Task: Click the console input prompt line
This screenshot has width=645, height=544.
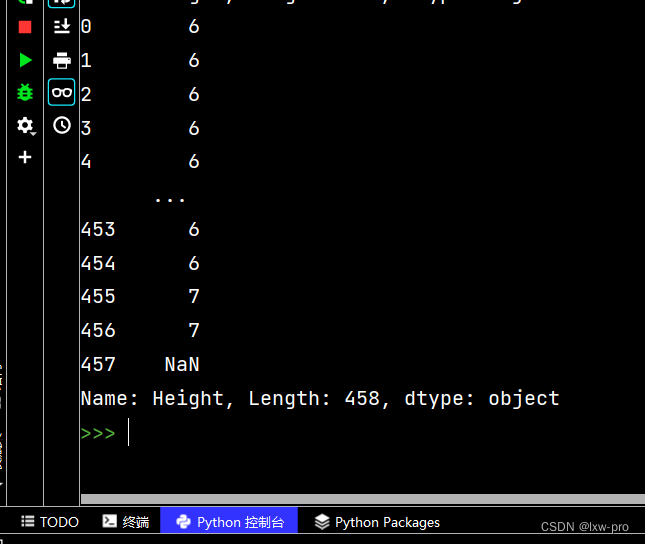Action: pos(362,432)
